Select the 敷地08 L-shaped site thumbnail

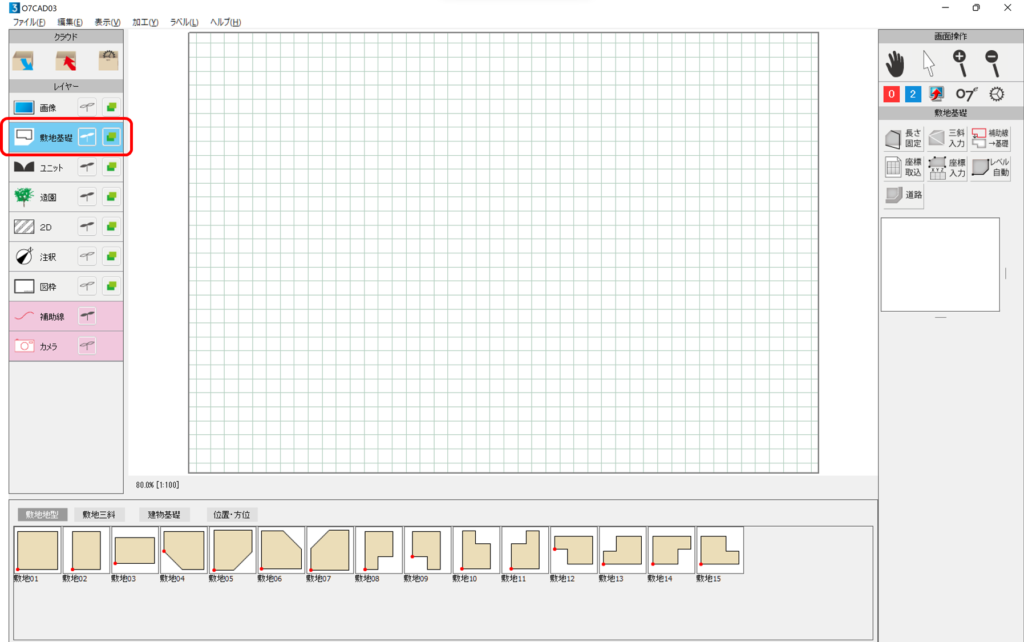click(378, 551)
